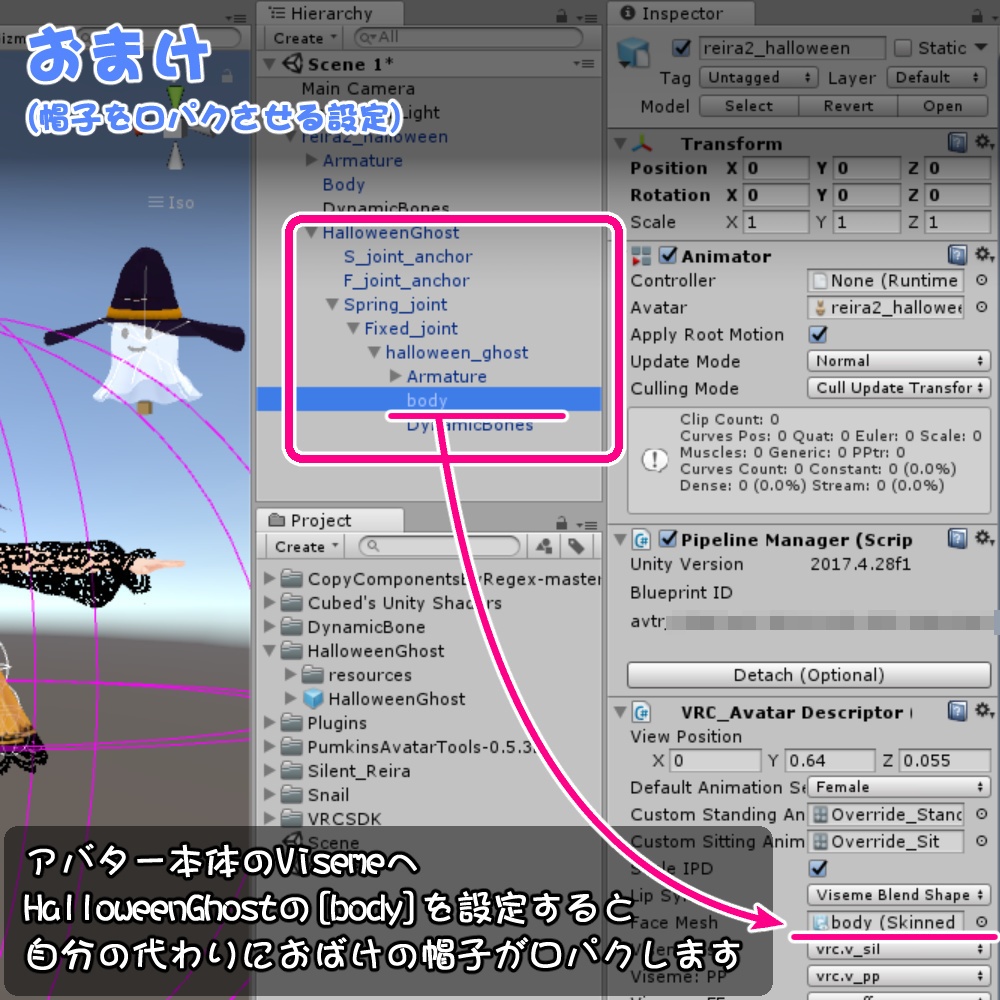Expand DynamicBone folder in Project
This screenshot has width=1000, height=1000.
[x=270, y=626]
